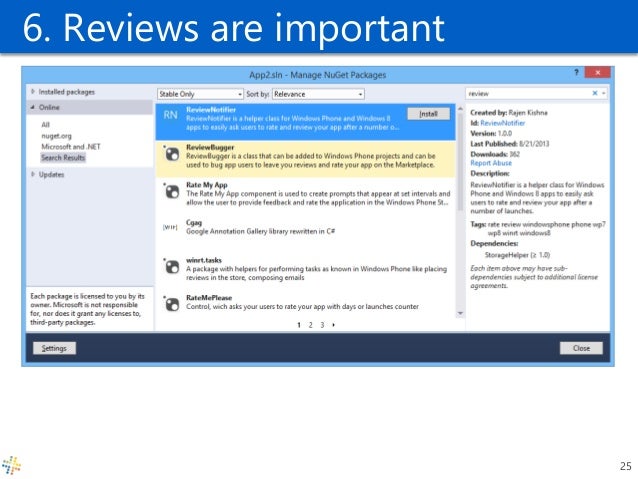Viewport: 638px width, 479px height.
Task: Click the package list scroll up arrow
Action: [x=461, y=109]
